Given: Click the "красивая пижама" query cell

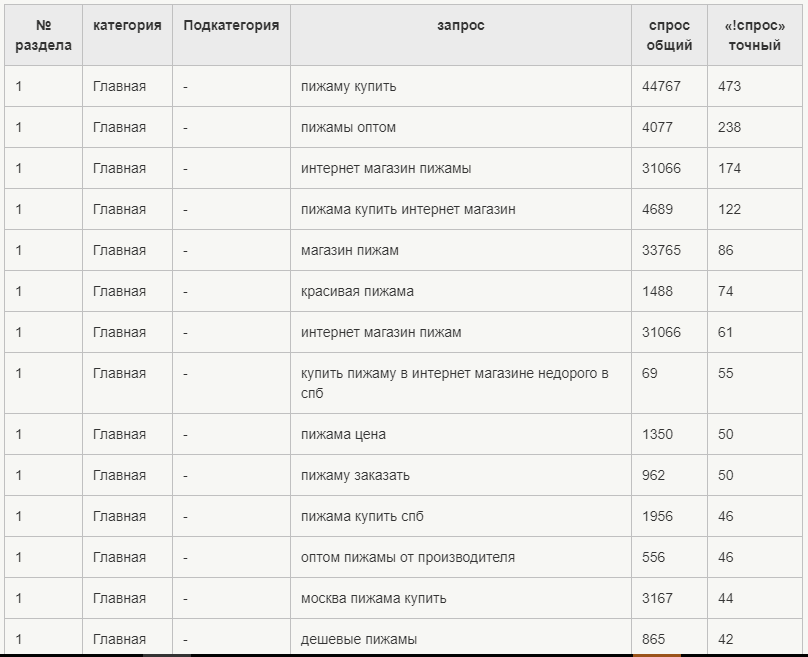Looking at the screenshot, I should pyautogui.click(x=357, y=291).
